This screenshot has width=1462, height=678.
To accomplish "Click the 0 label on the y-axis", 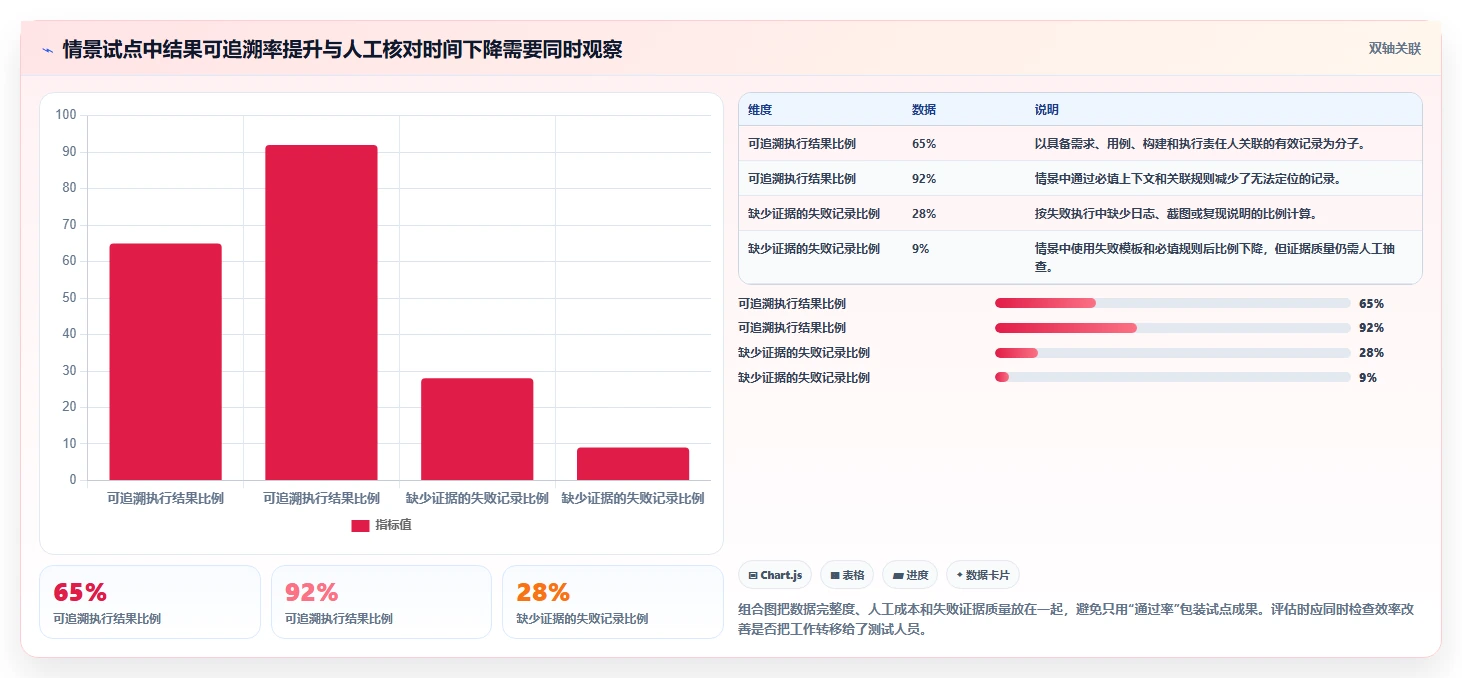I will [x=73, y=480].
